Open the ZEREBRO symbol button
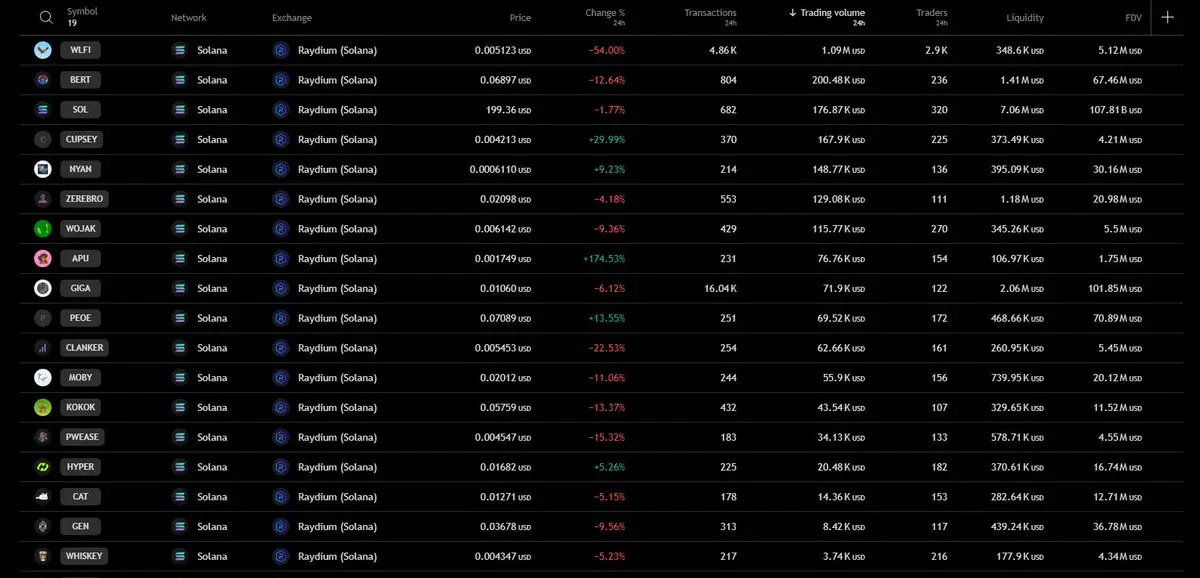The image size is (1200, 578). (x=84, y=199)
